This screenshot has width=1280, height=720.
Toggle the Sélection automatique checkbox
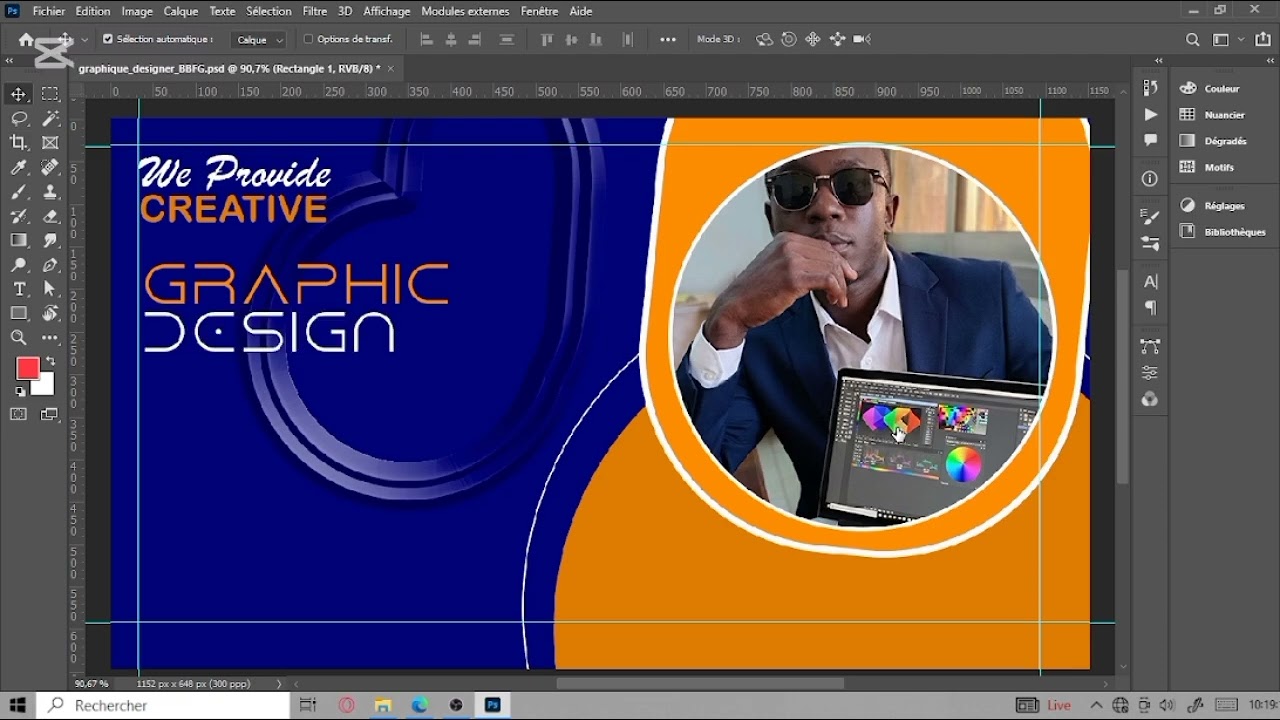[x=108, y=39]
